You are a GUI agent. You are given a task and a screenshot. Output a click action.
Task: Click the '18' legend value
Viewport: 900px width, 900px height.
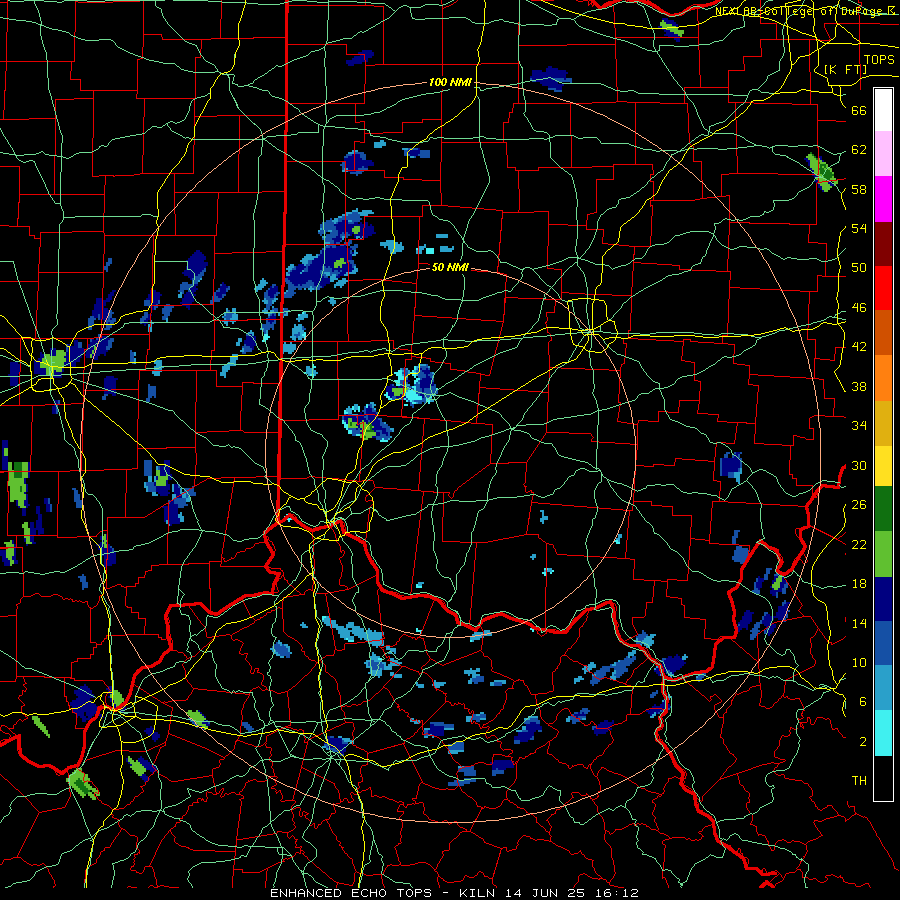pos(859,584)
